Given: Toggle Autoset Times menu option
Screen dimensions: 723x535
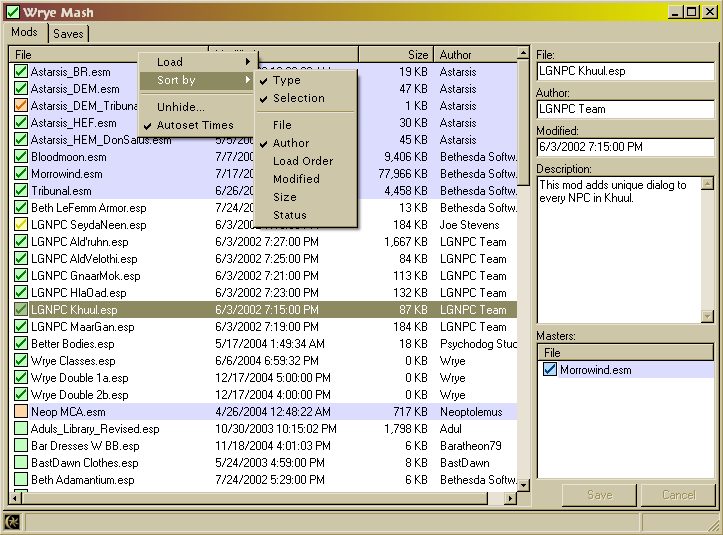Looking at the screenshot, I should (x=195, y=125).
